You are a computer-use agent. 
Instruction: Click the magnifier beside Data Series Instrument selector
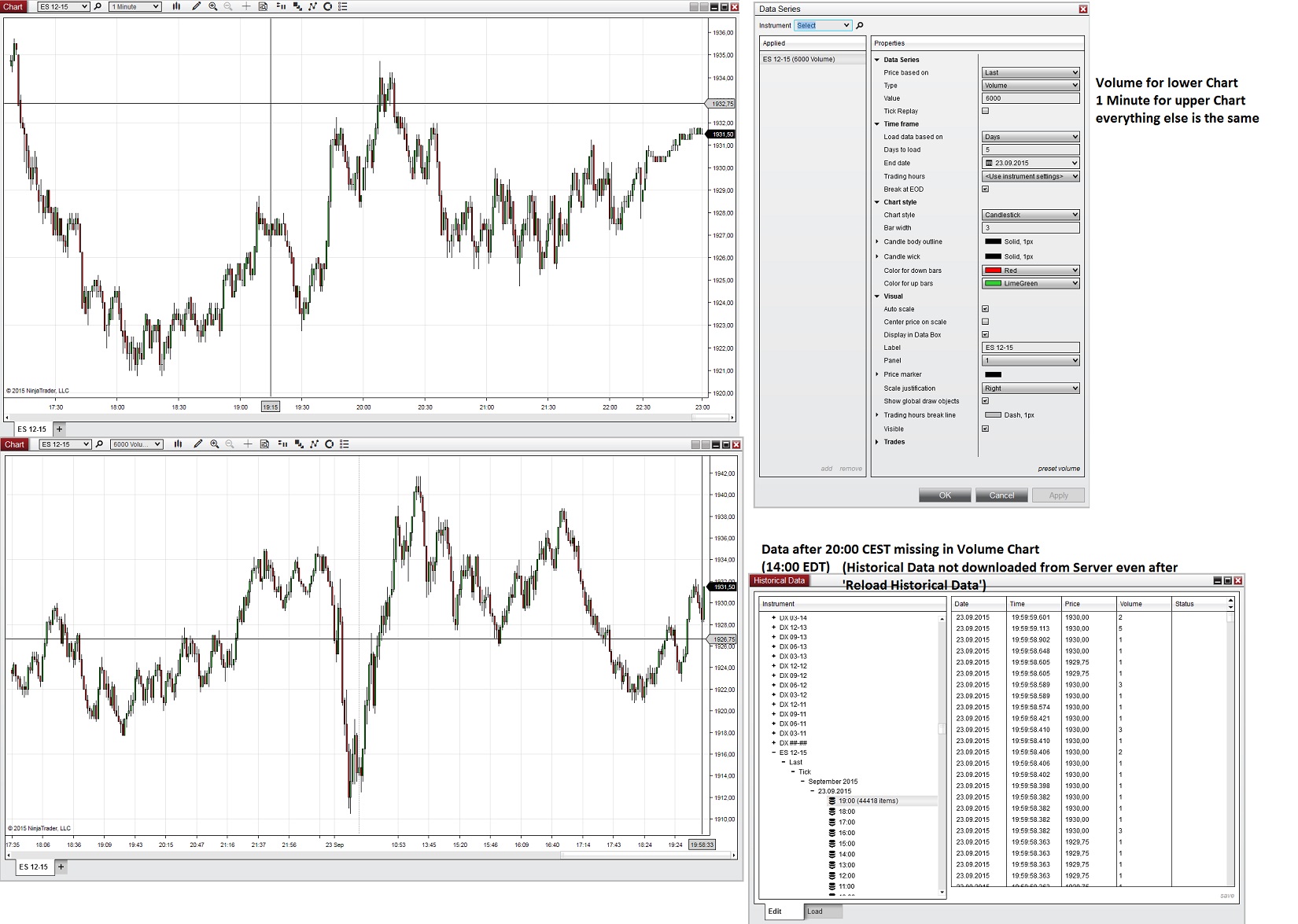click(x=860, y=26)
